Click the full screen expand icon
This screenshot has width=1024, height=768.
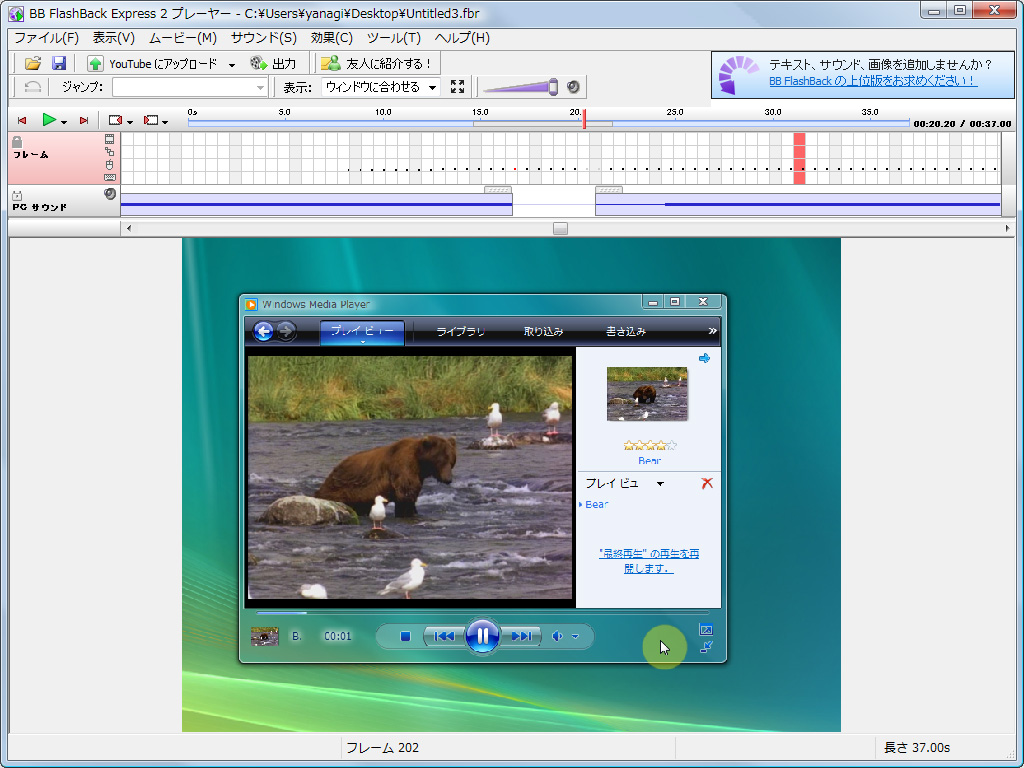point(458,87)
